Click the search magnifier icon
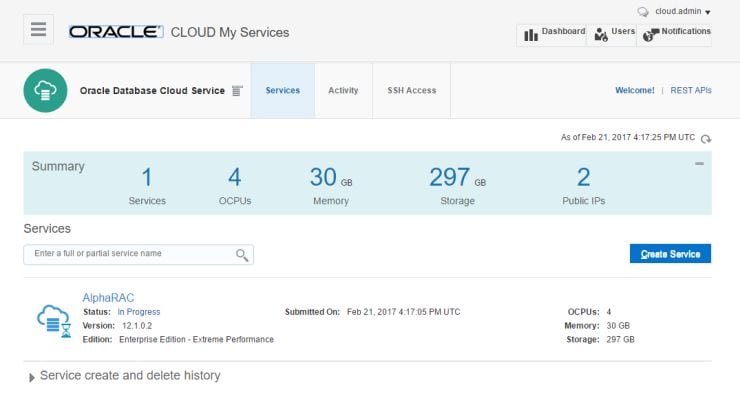740x414 pixels. pyautogui.click(x=242, y=255)
